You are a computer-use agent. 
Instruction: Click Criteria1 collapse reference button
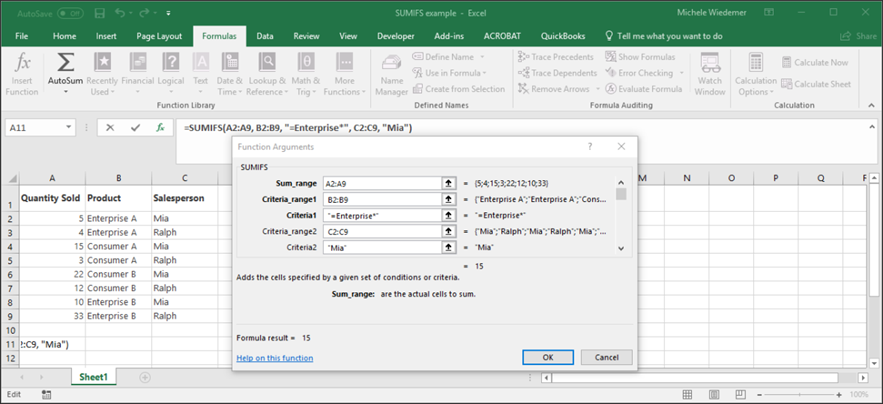tap(448, 215)
